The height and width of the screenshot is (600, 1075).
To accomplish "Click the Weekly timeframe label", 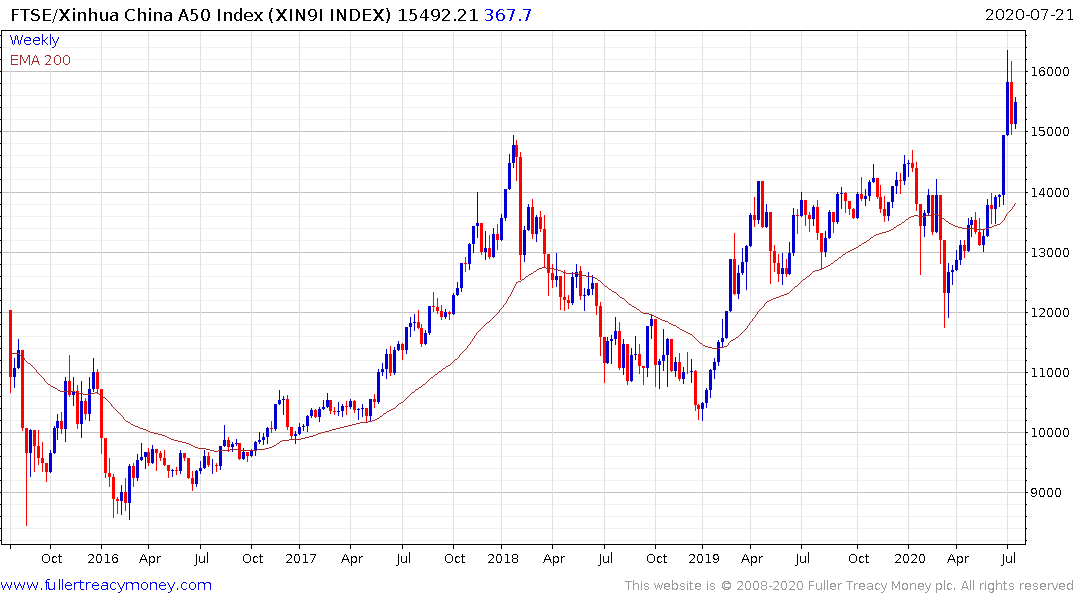I will 34,40.
